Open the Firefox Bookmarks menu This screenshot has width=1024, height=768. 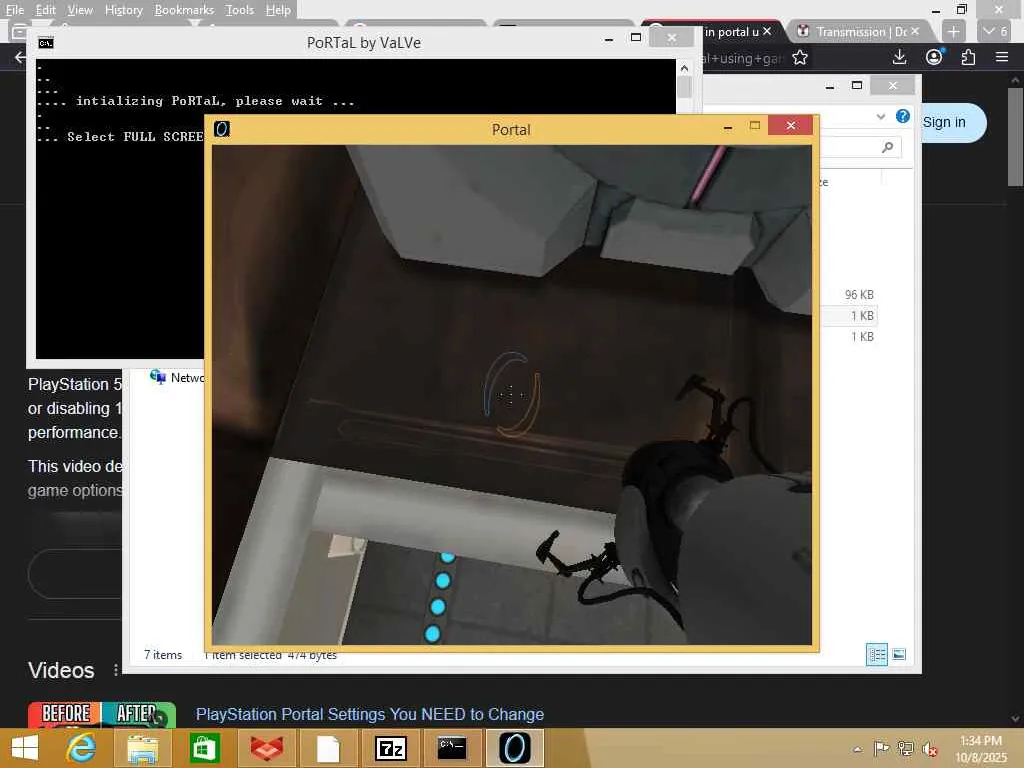click(184, 10)
